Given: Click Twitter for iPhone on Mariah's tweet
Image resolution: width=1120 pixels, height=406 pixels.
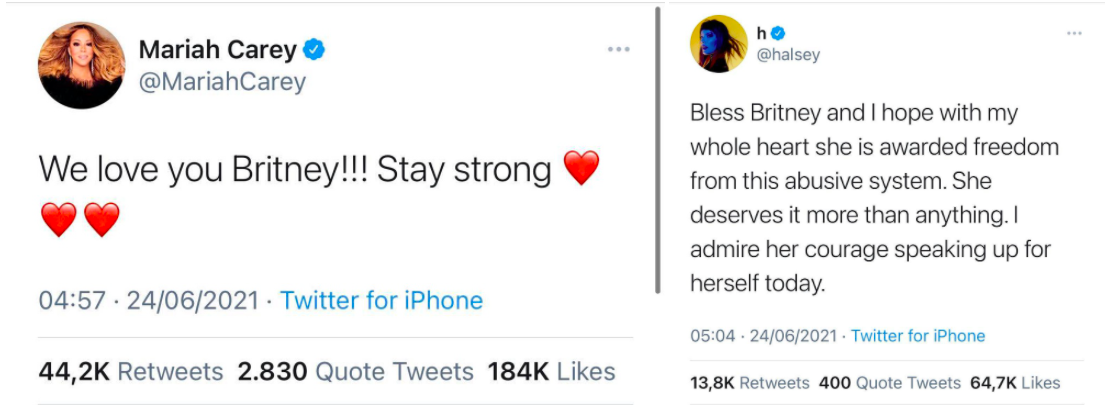Looking at the screenshot, I should click(x=381, y=300).
